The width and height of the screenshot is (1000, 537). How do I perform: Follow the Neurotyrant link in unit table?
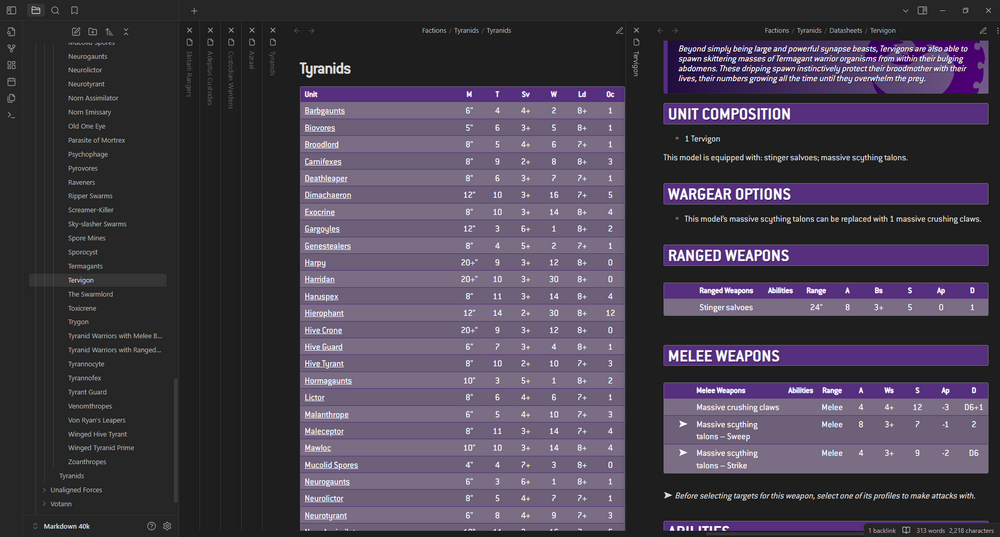[x=325, y=516]
